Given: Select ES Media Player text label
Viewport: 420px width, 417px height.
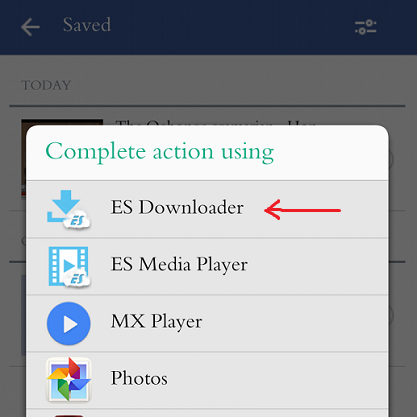Looking at the screenshot, I should click(x=179, y=265).
